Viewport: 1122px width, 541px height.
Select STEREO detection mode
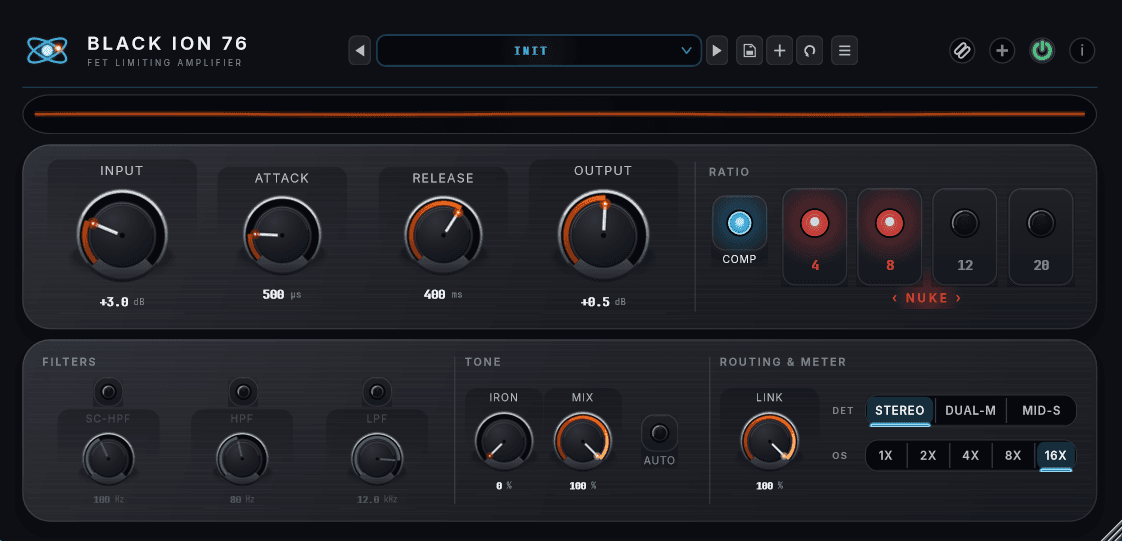point(899,411)
